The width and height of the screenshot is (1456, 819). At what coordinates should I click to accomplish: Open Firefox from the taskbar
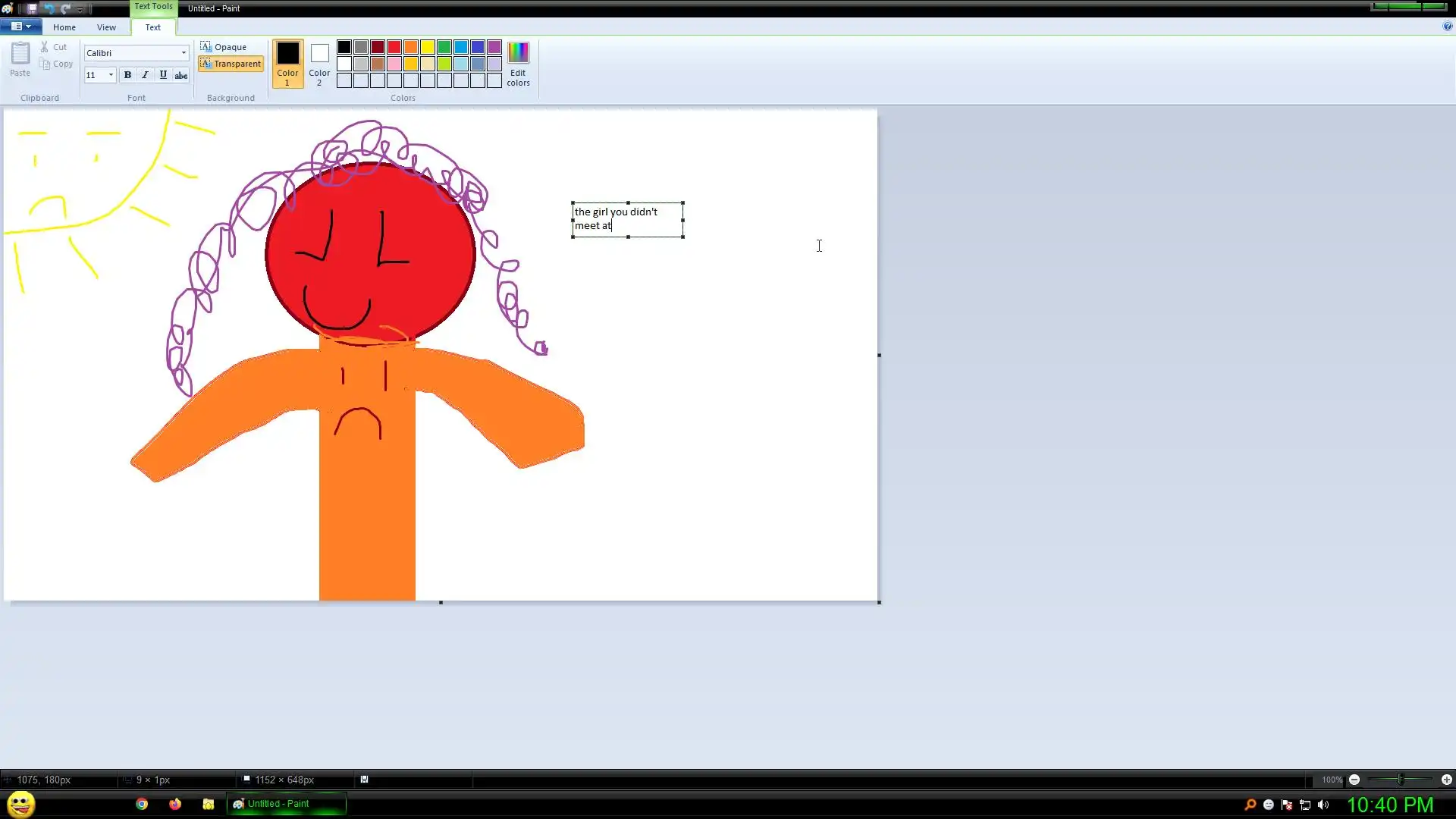click(175, 804)
